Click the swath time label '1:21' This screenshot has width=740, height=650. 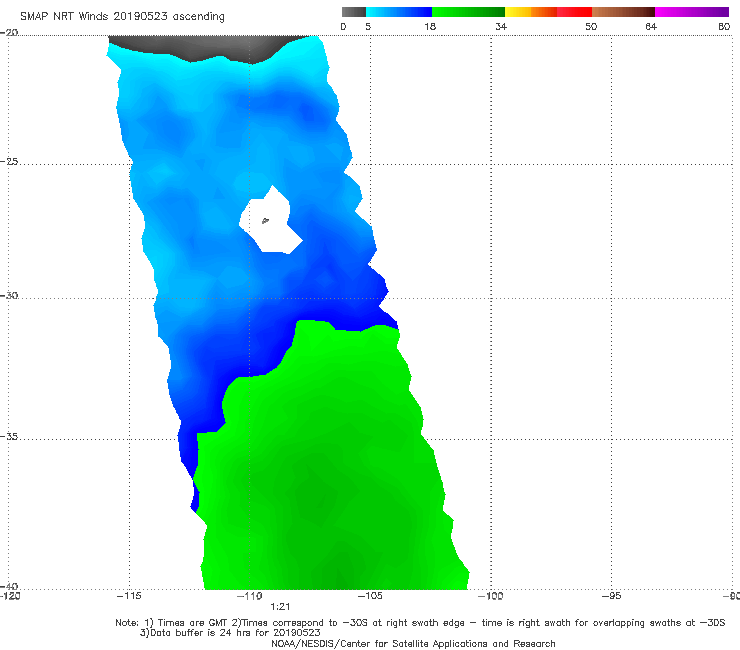pos(280,607)
